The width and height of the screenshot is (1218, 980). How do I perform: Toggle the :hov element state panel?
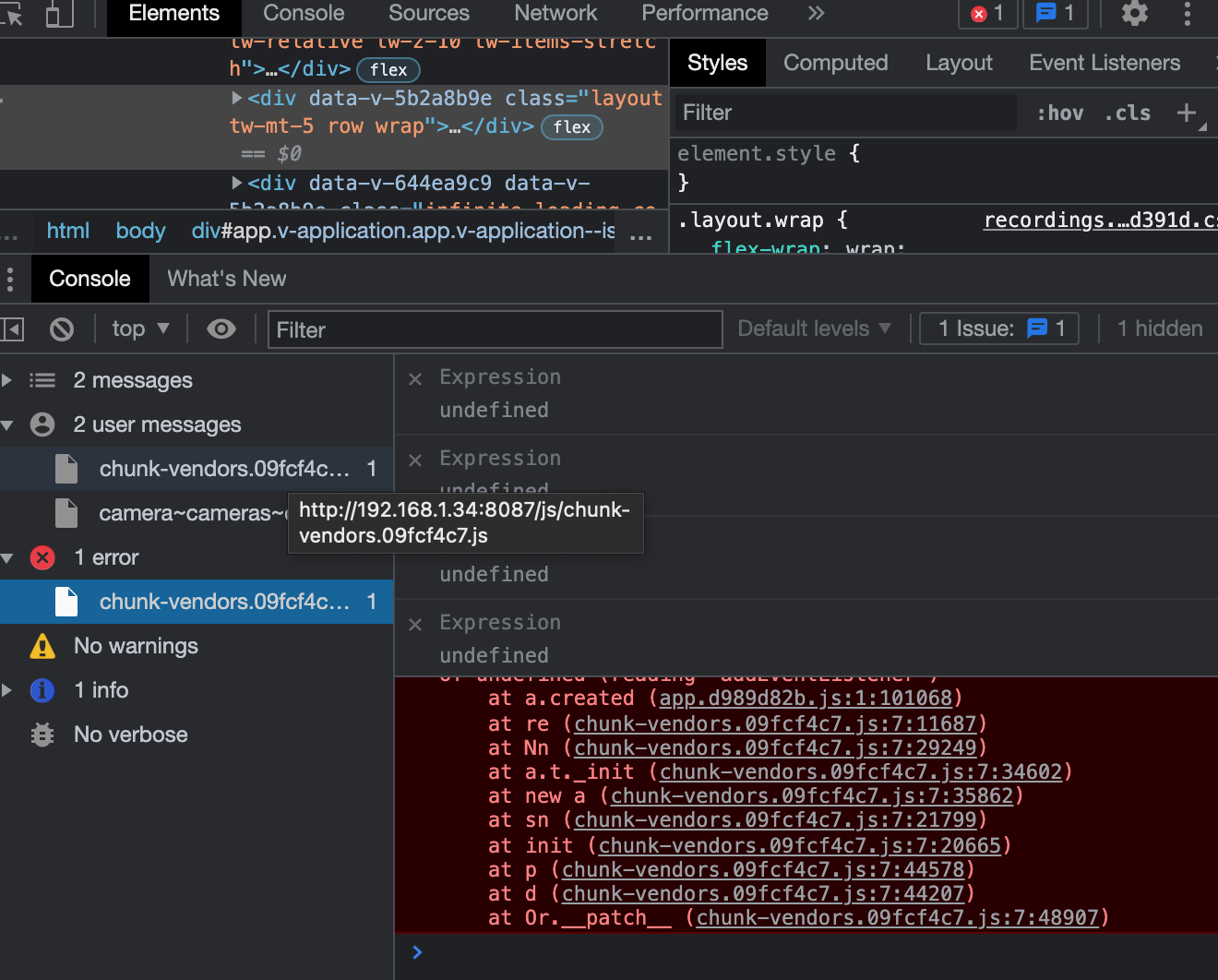click(1059, 113)
